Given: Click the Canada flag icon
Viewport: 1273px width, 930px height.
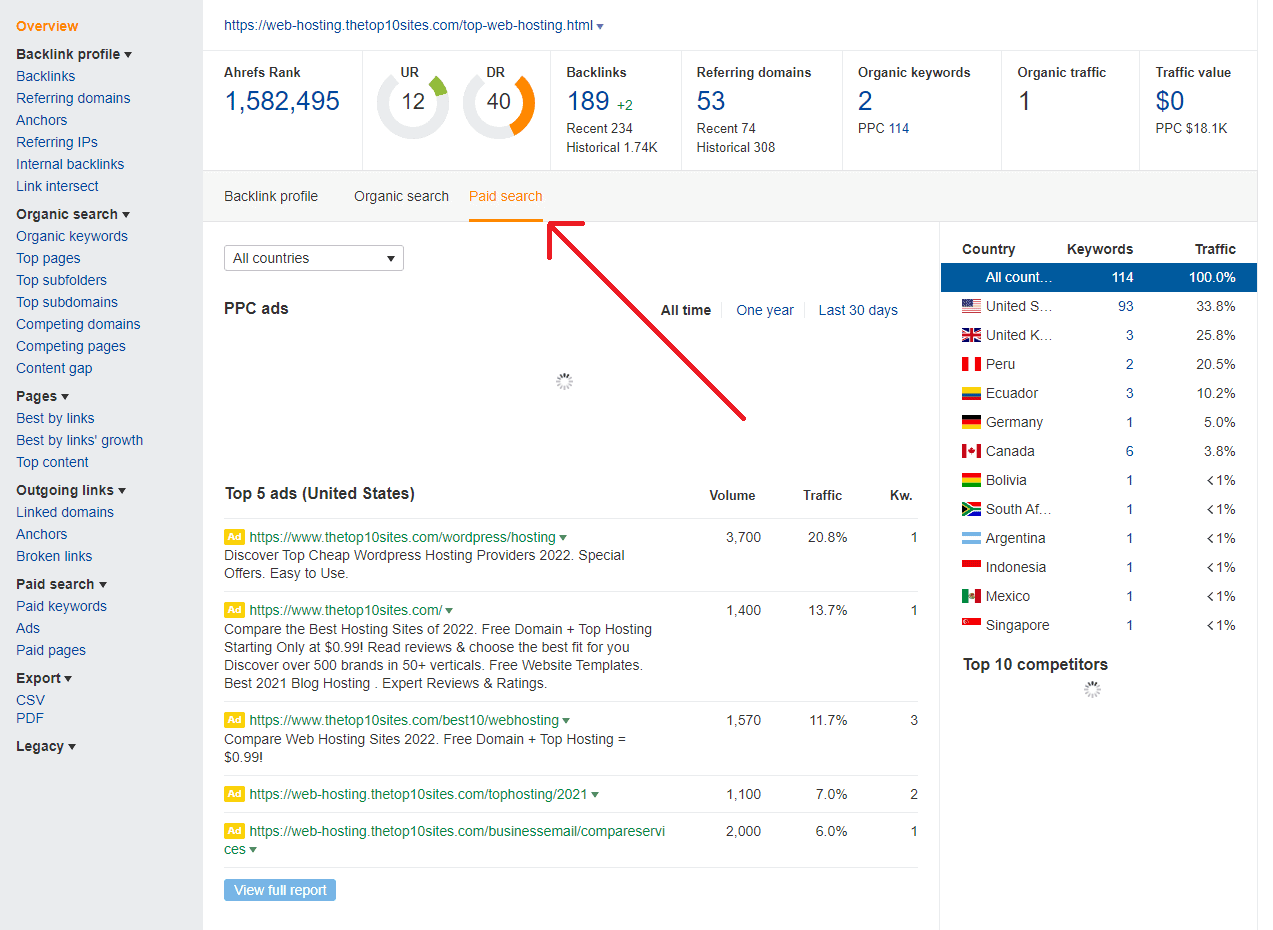Looking at the screenshot, I should [969, 451].
